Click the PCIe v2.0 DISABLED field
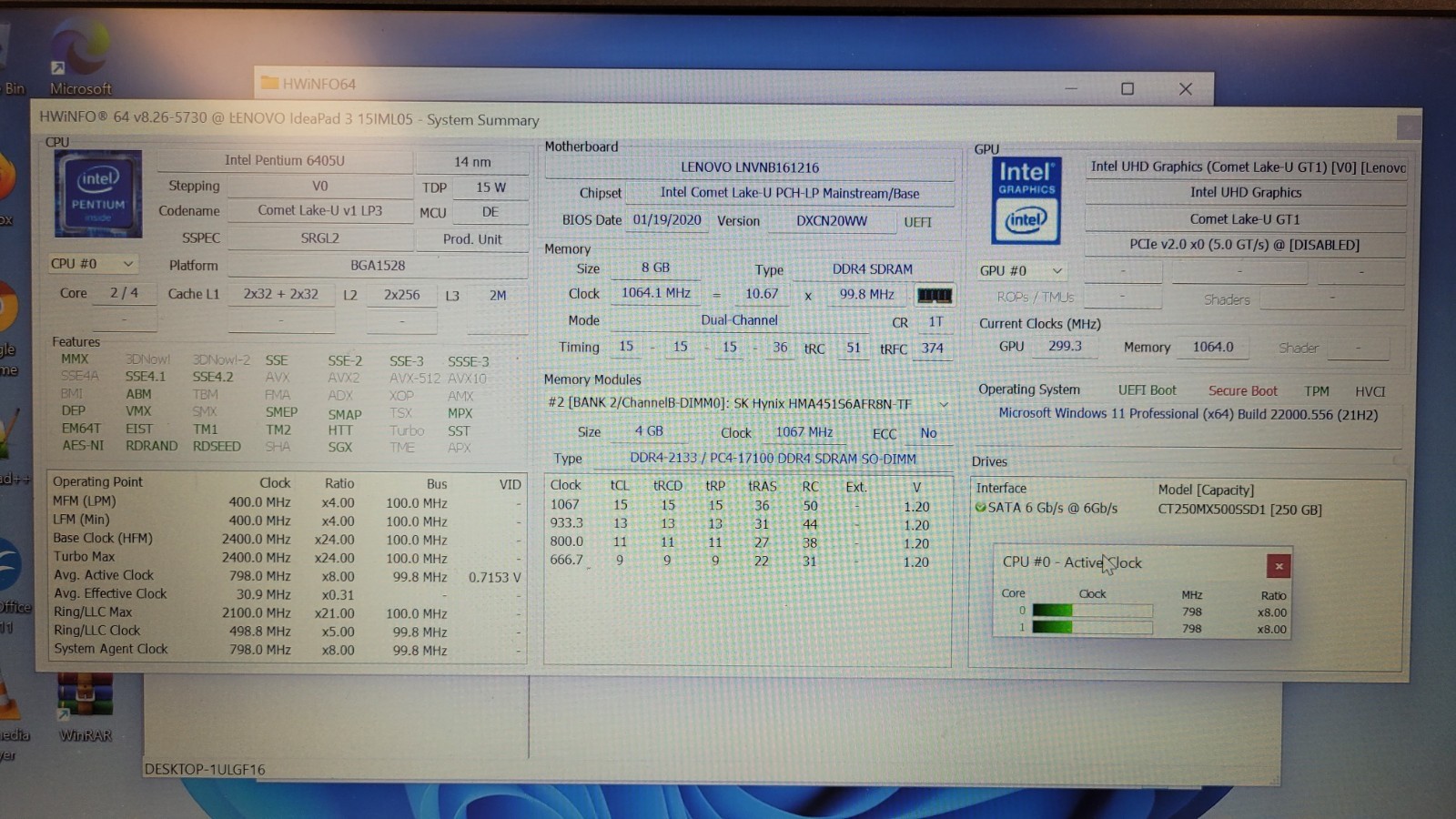The height and width of the screenshot is (819, 1456). point(1244,245)
